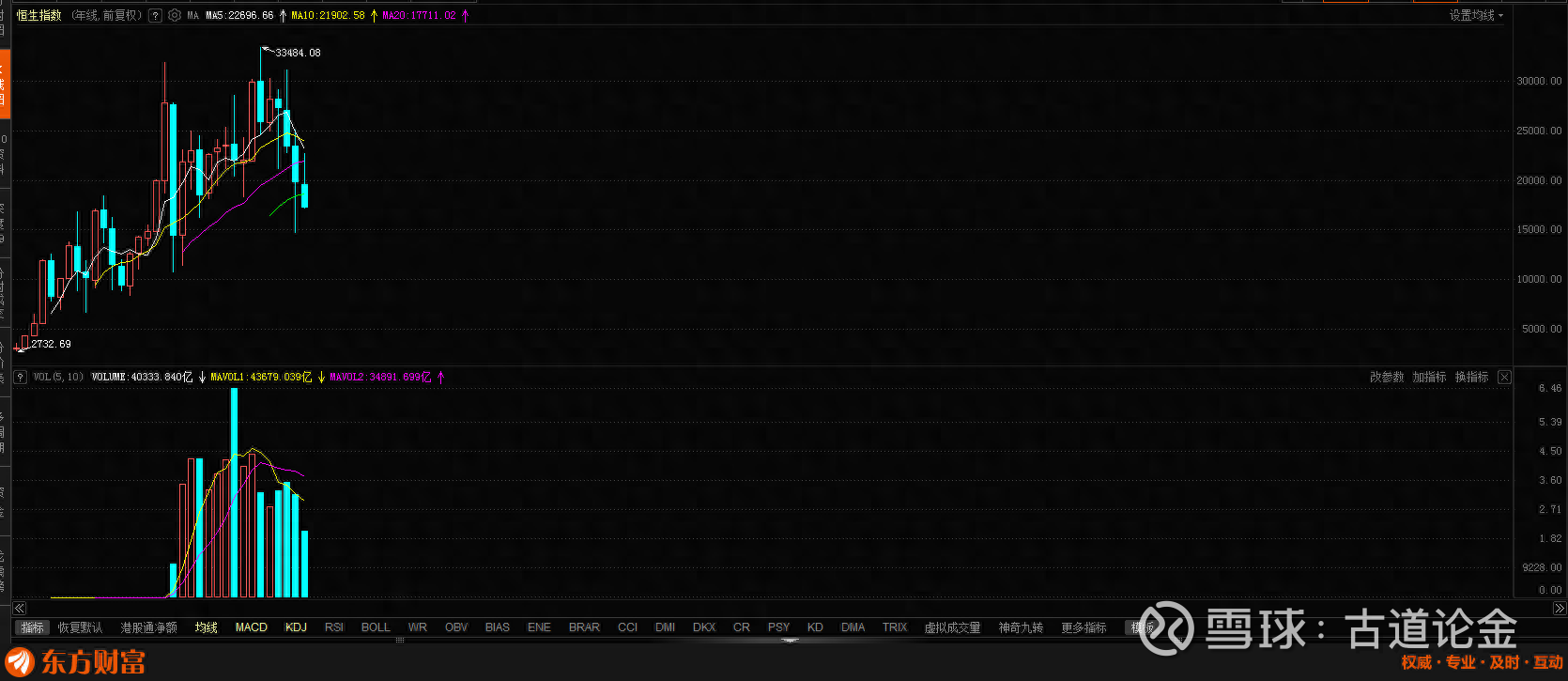Click the chart scroll-left double arrow

[20, 609]
